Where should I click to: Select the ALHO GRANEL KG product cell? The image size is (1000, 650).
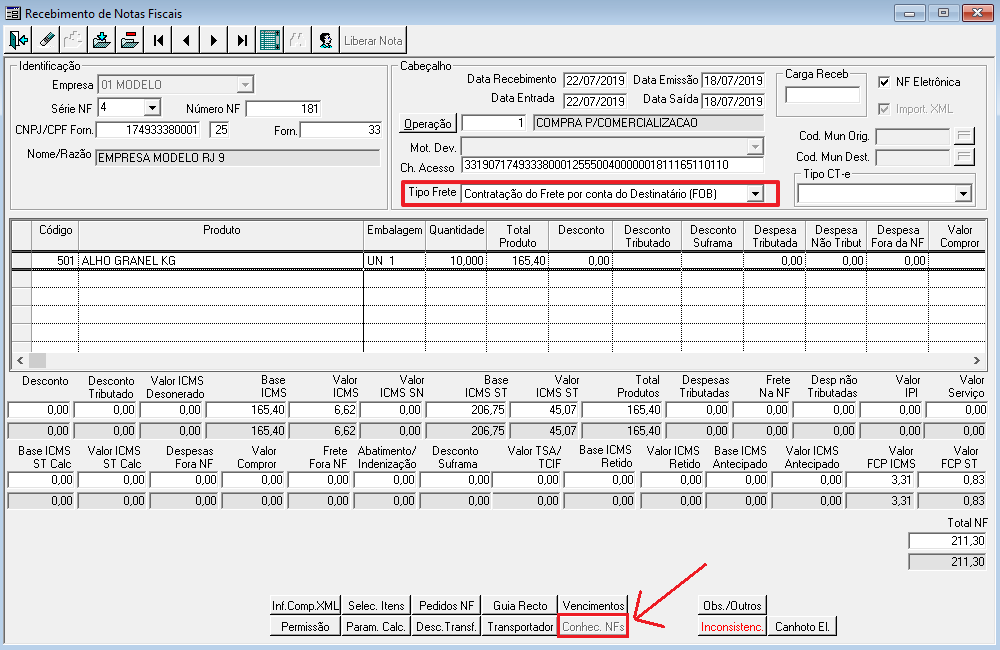coord(221,260)
